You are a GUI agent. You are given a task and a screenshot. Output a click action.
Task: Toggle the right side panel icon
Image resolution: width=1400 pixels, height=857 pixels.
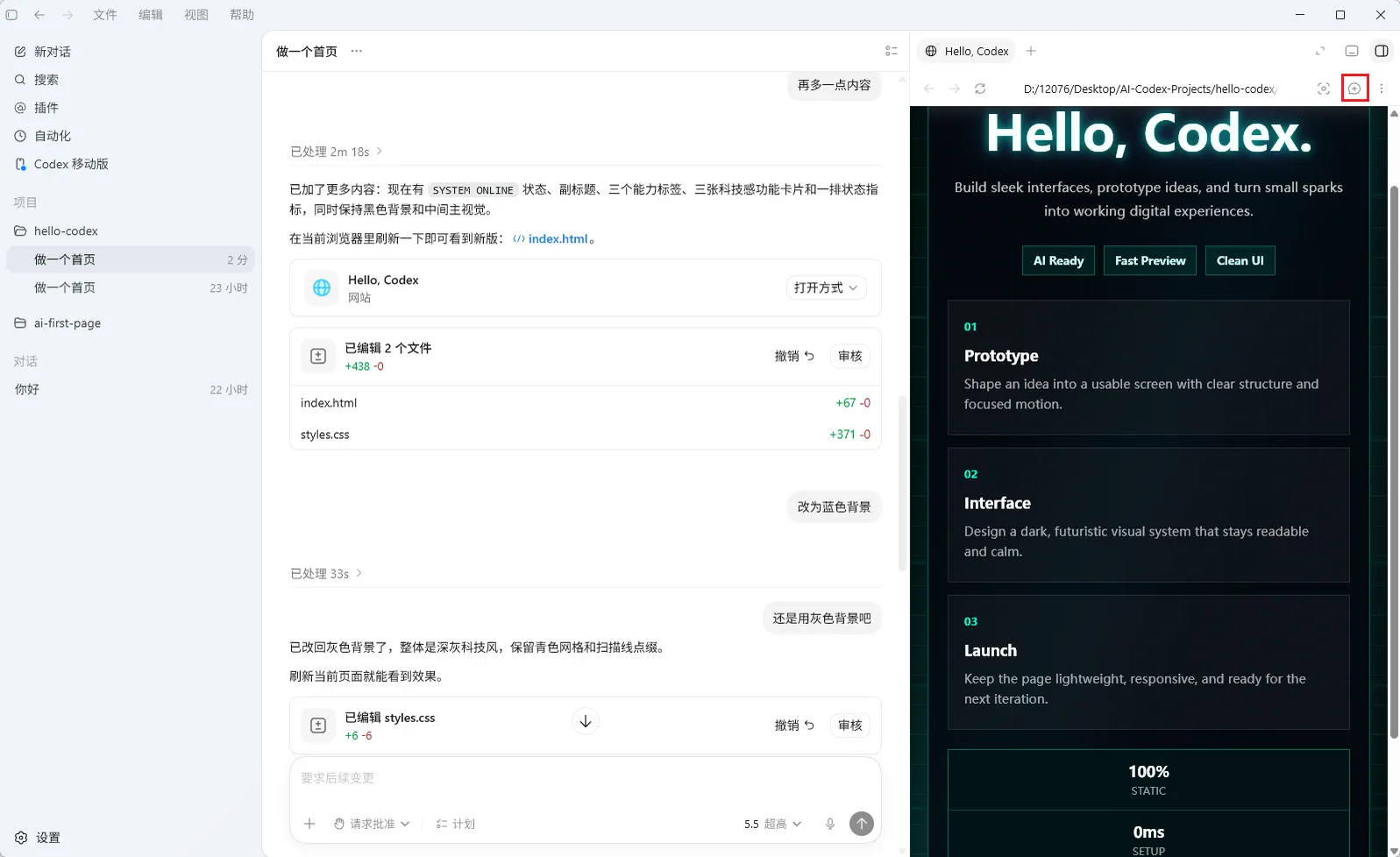(1382, 51)
